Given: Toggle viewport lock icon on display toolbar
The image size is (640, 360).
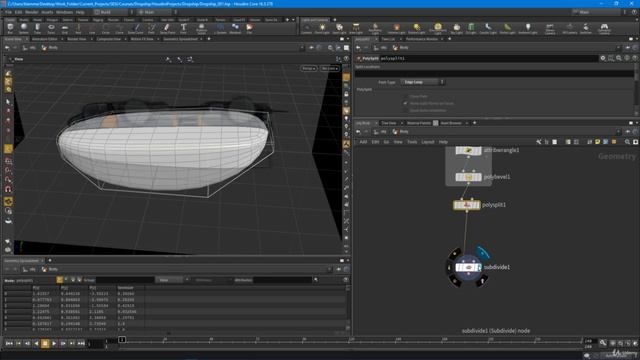Looking at the screenshot, I should click(346, 94).
